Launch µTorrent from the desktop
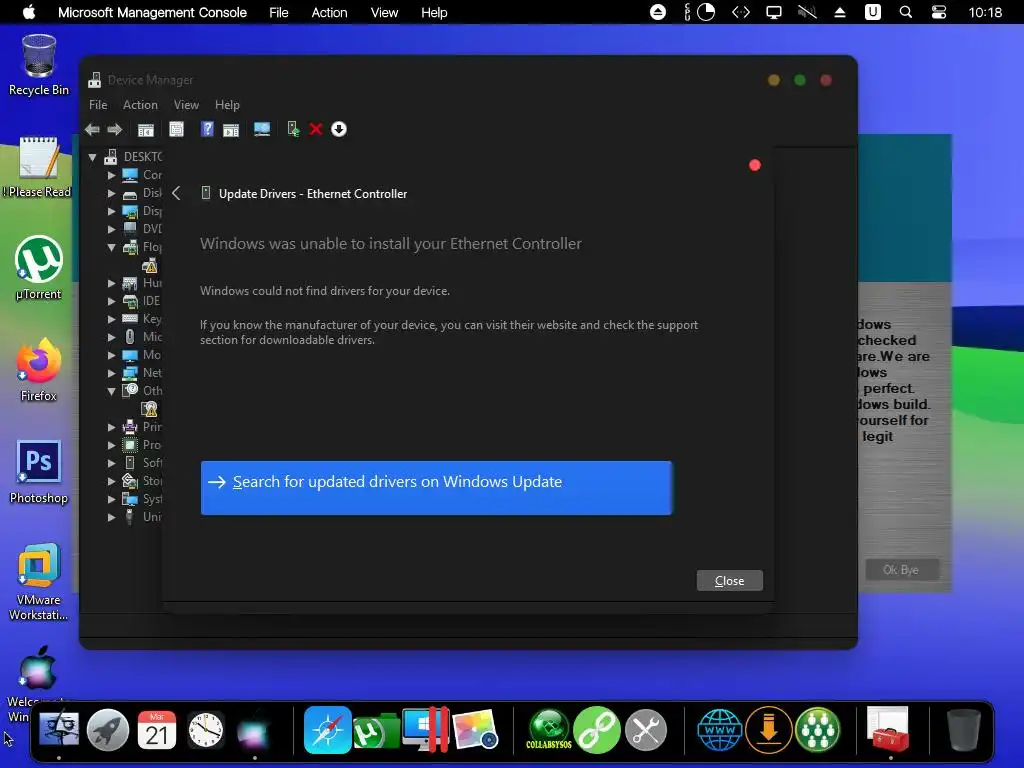Viewport: 1024px width, 768px height. [39, 268]
